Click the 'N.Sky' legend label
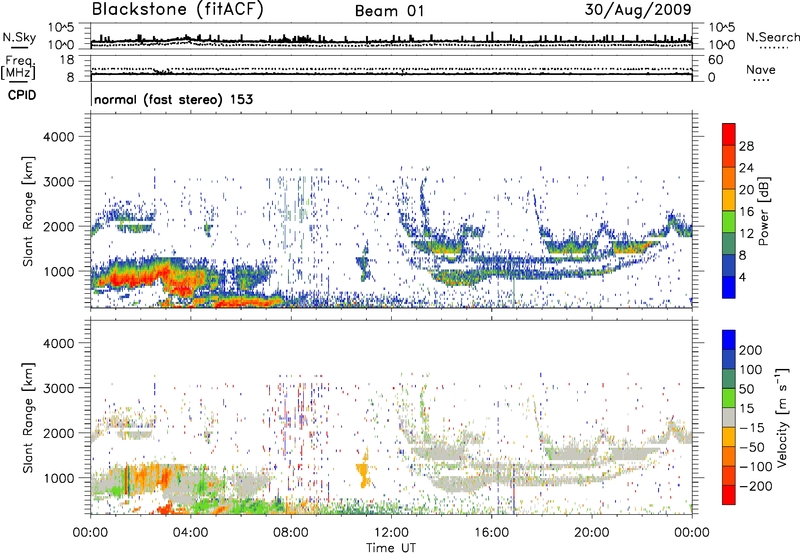800x554 pixels. coord(19,37)
